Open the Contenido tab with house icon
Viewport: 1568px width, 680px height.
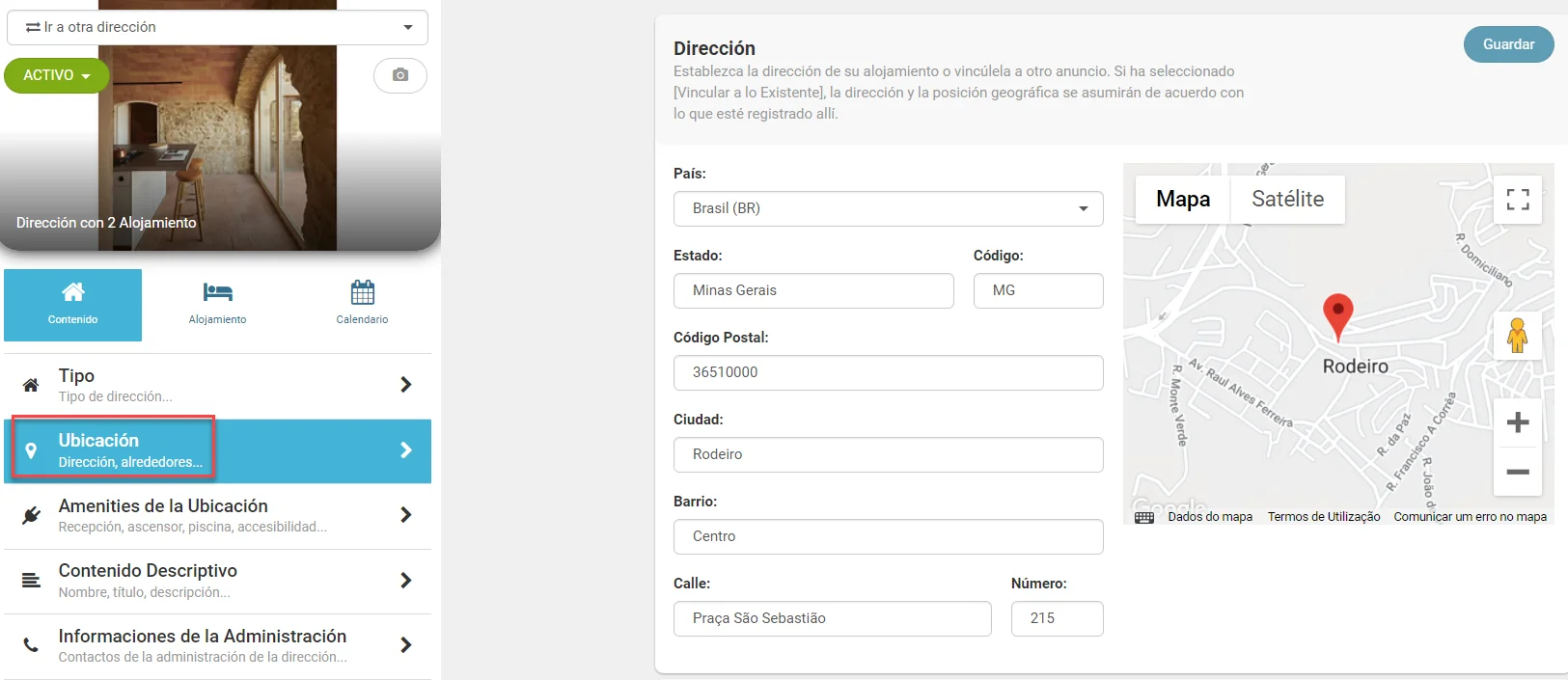(73, 304)
